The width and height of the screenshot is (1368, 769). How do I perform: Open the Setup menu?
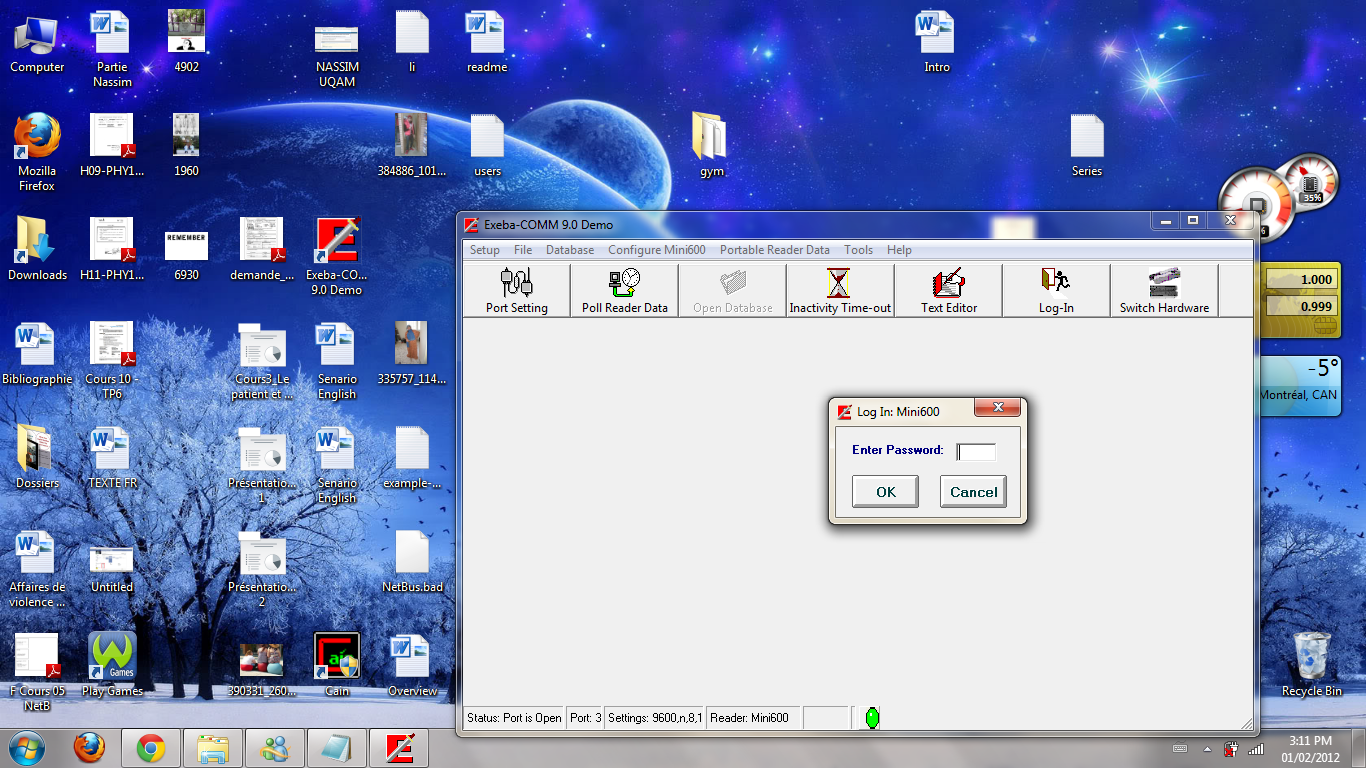[x=485, y=250]
